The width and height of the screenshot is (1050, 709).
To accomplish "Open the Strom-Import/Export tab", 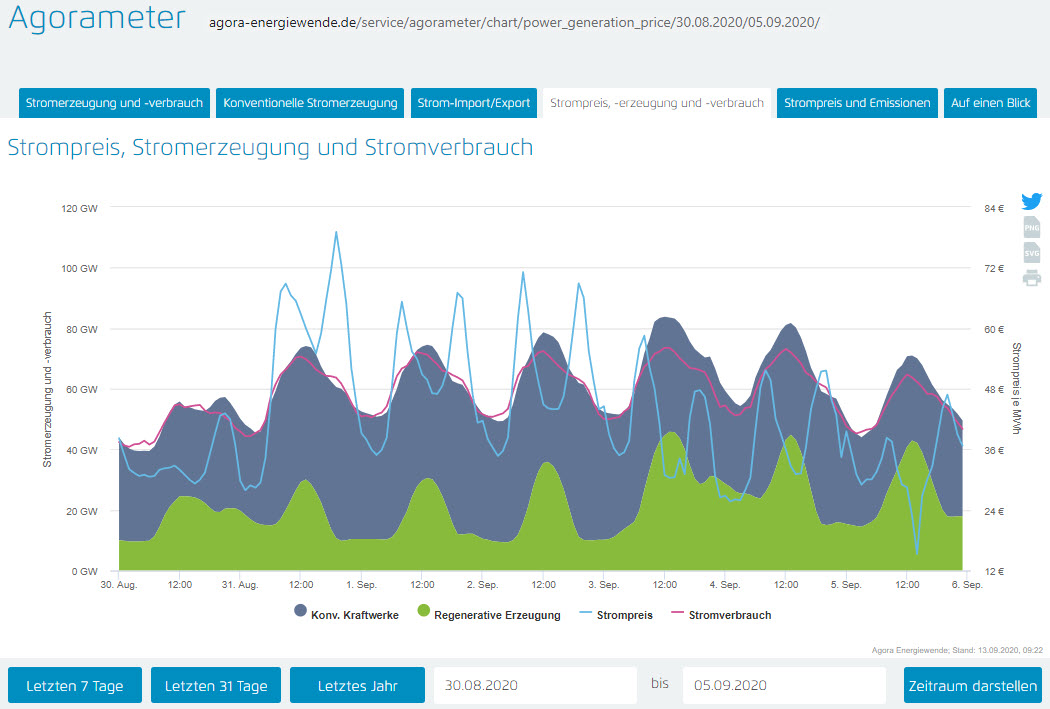I will coord(473,103).
